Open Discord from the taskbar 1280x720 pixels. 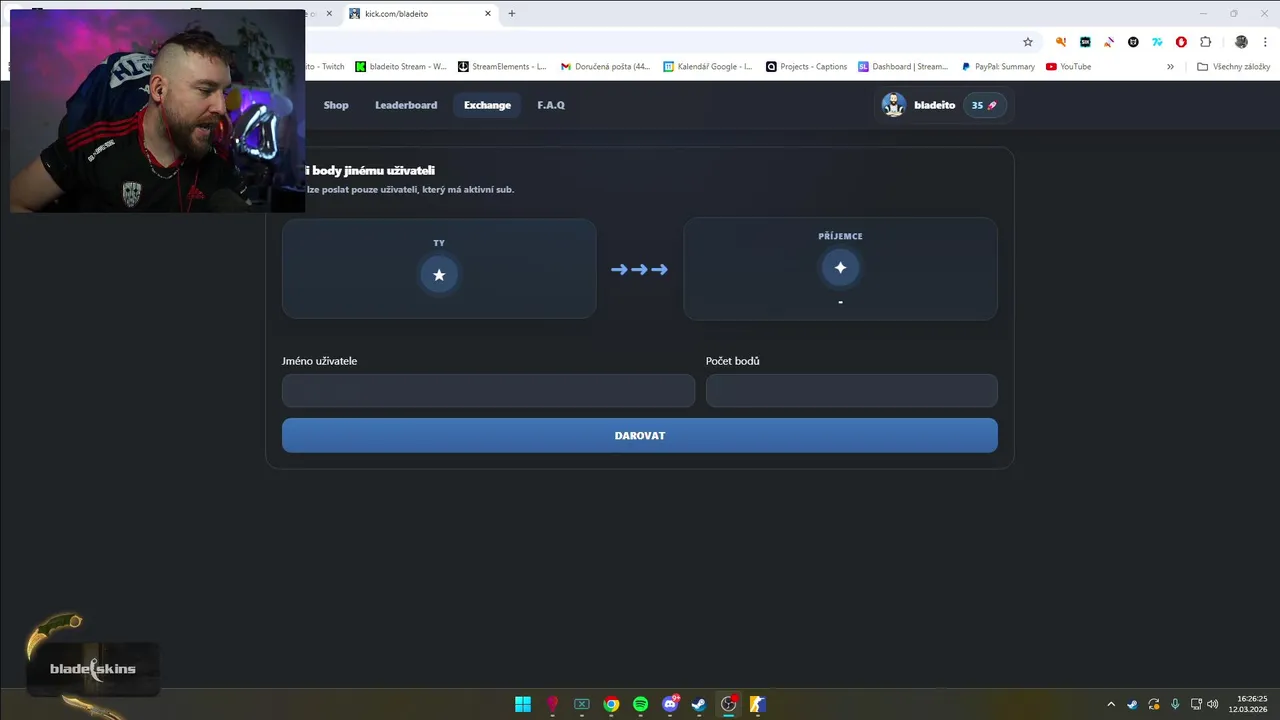pyautogui.click(x=670, y=704)
